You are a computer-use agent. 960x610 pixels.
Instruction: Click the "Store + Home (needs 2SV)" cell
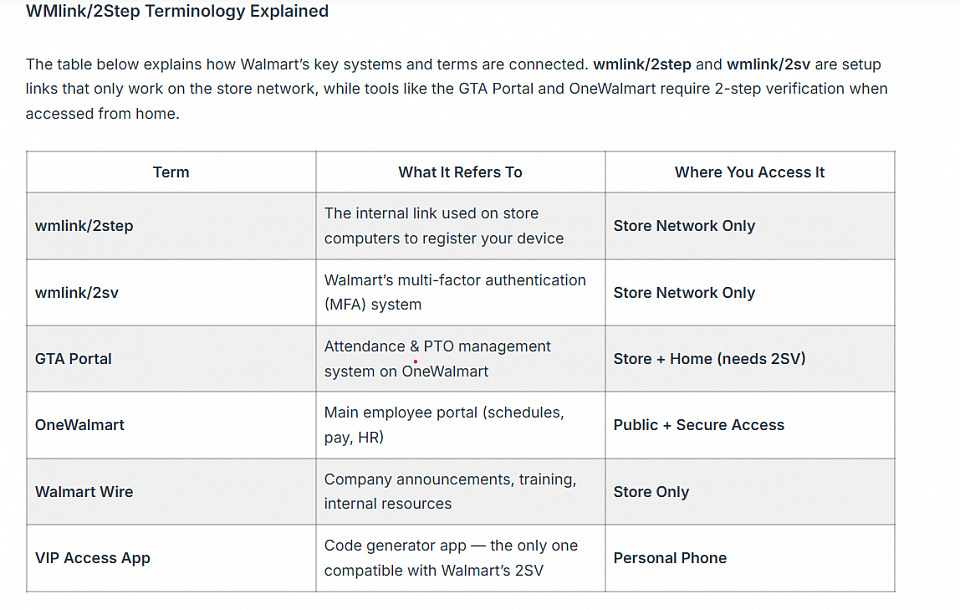click(x=709, y=359)
